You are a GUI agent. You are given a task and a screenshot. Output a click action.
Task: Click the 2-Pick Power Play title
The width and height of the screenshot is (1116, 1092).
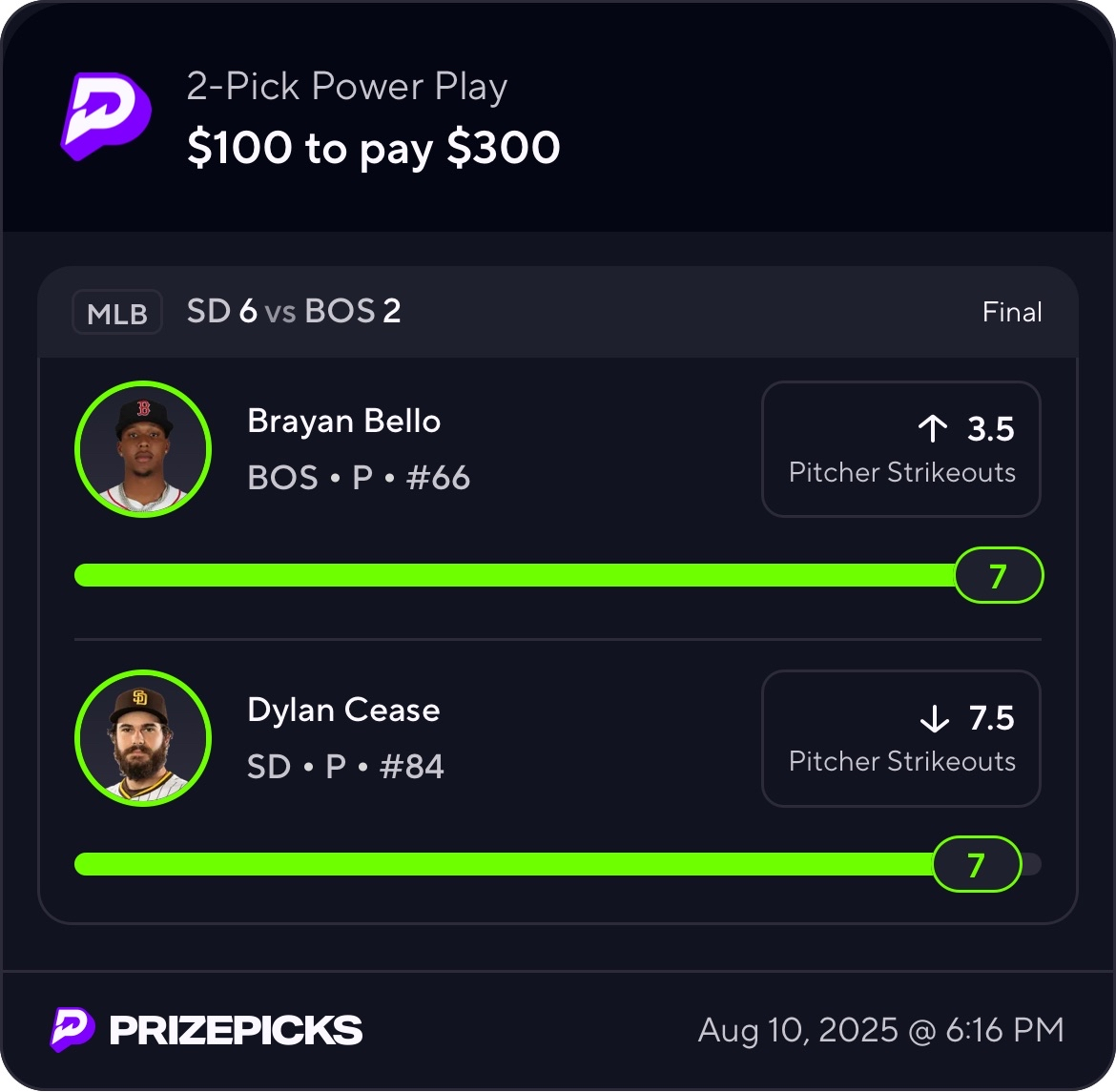[x=347, y=87]
